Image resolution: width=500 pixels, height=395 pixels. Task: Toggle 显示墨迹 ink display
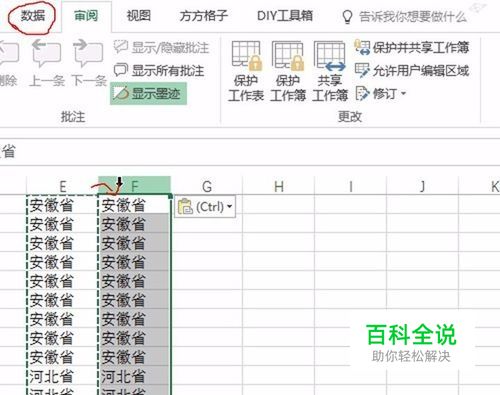tap(148, 94)
